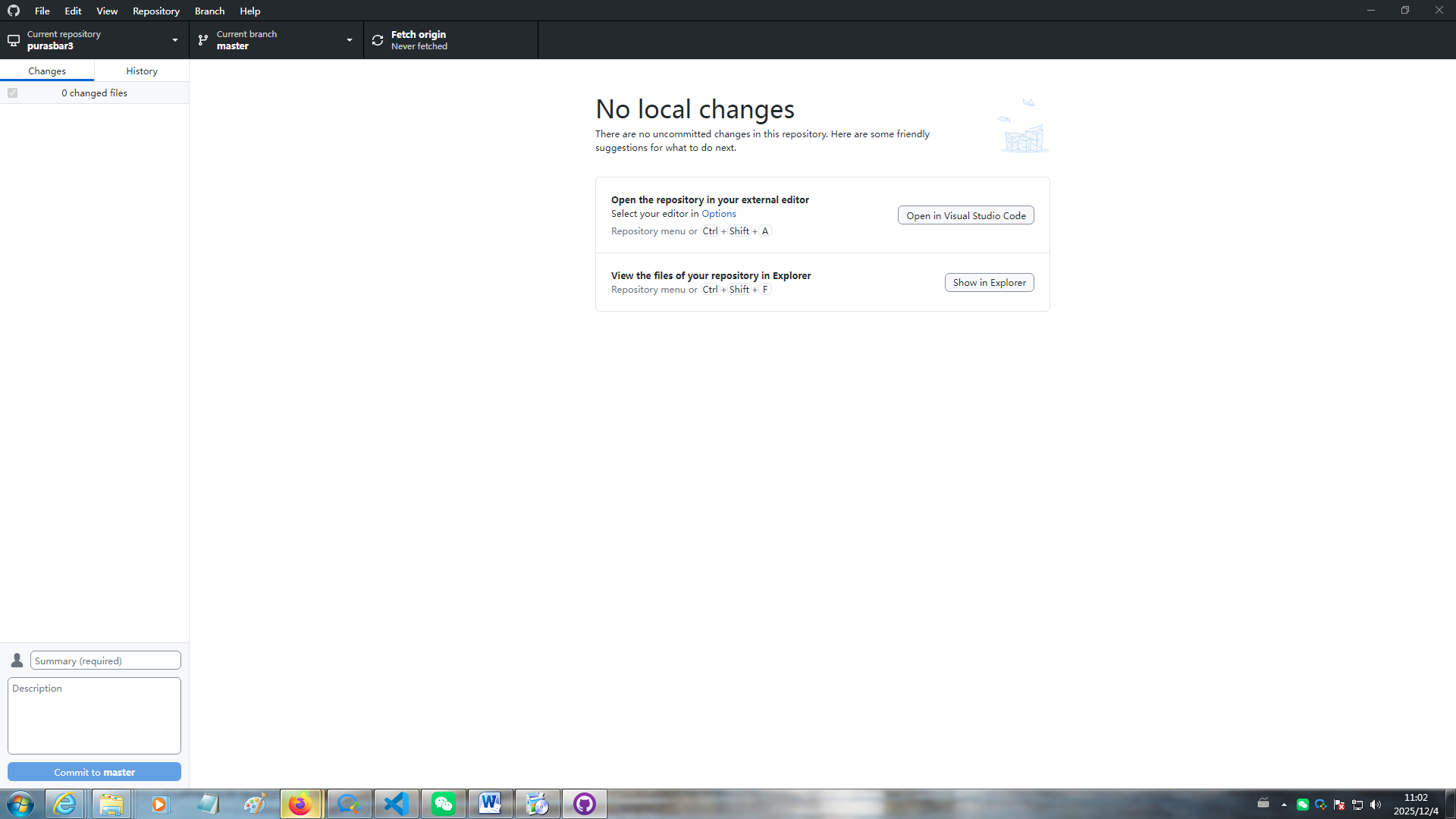Click the Summary input field

pos(105,661)
